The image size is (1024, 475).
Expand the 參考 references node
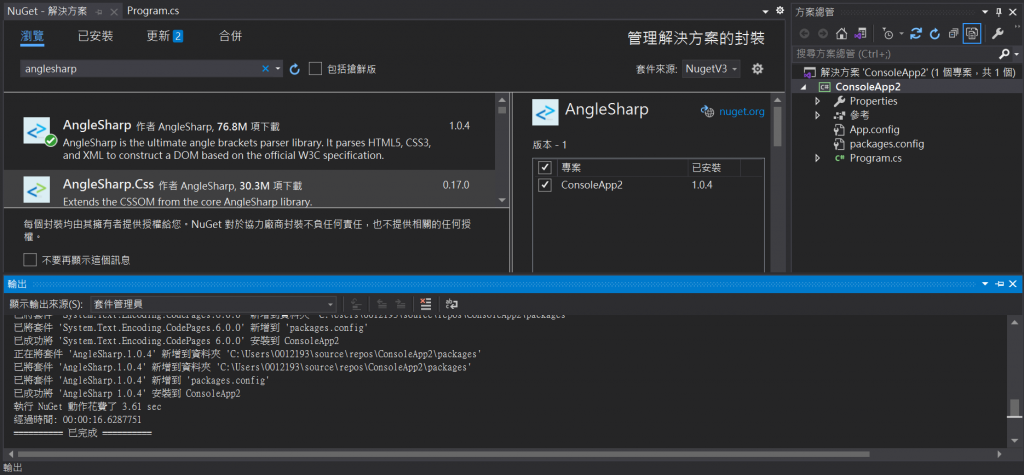point(817,116)
